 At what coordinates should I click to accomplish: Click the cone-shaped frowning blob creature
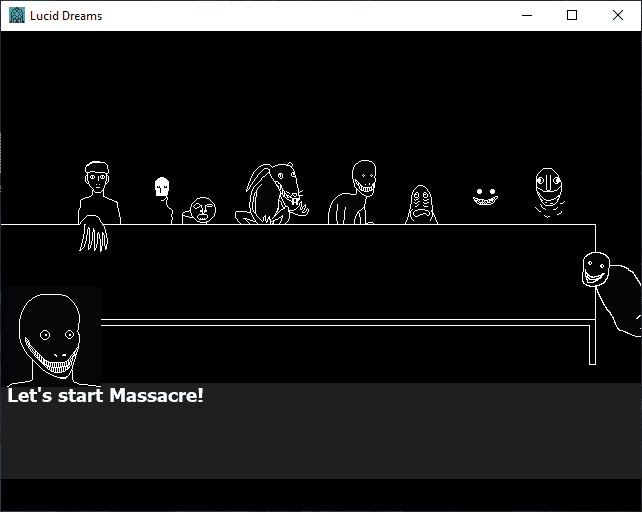[x=421, y=205]
